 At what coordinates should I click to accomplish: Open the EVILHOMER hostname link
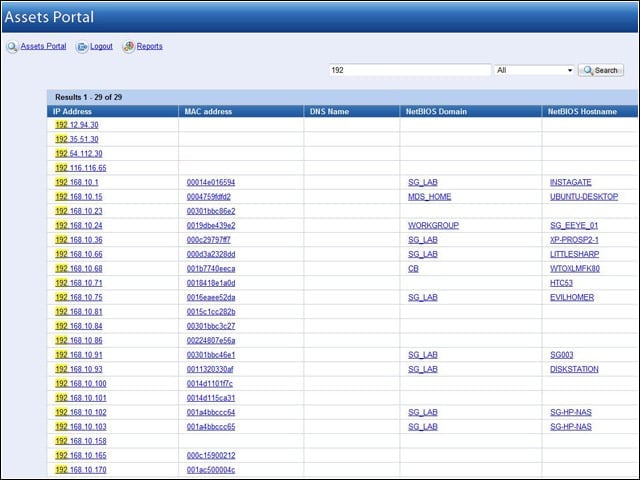coord(572,297)
